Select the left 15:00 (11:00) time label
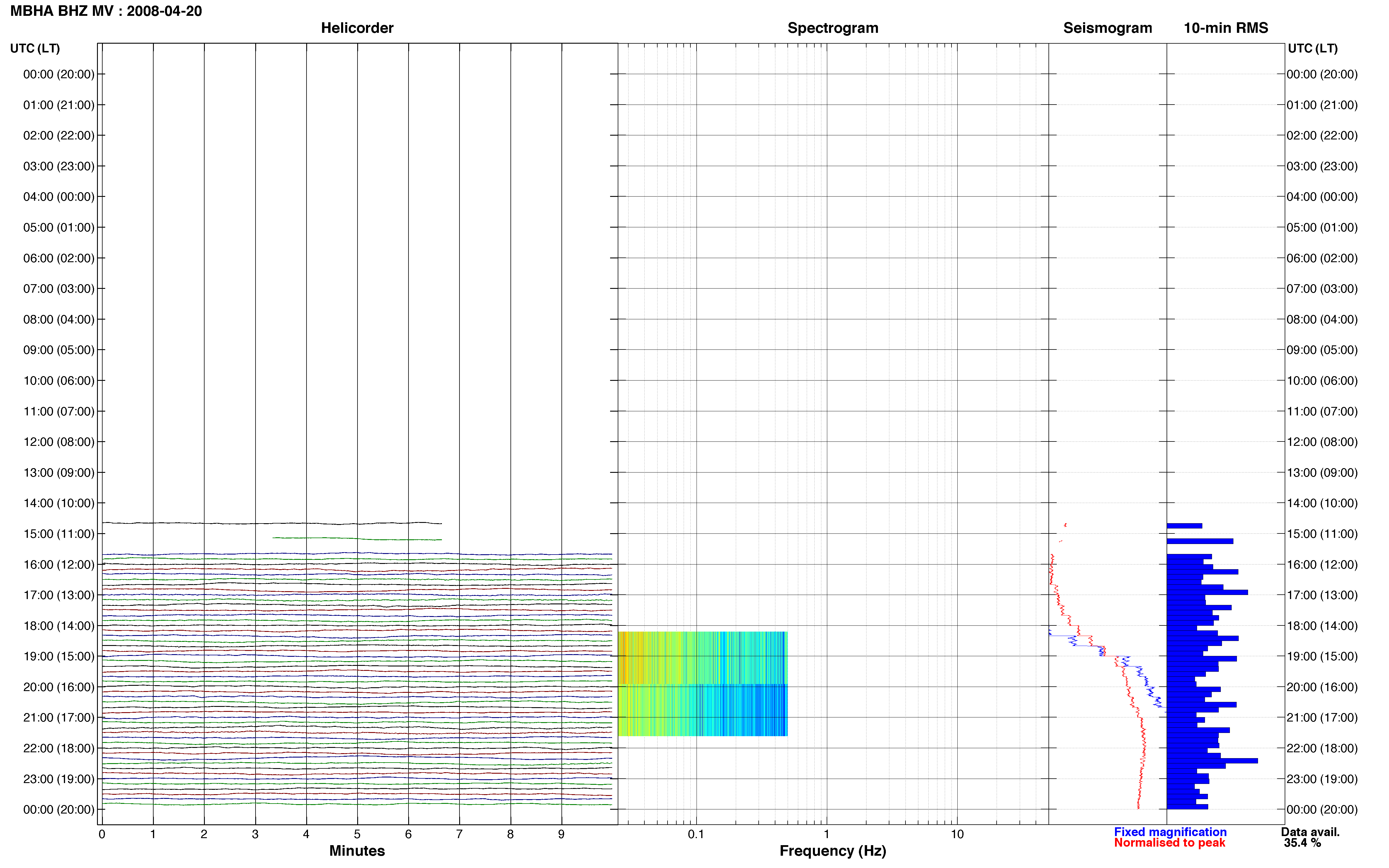1389x868 pixels. pos(59,534)
